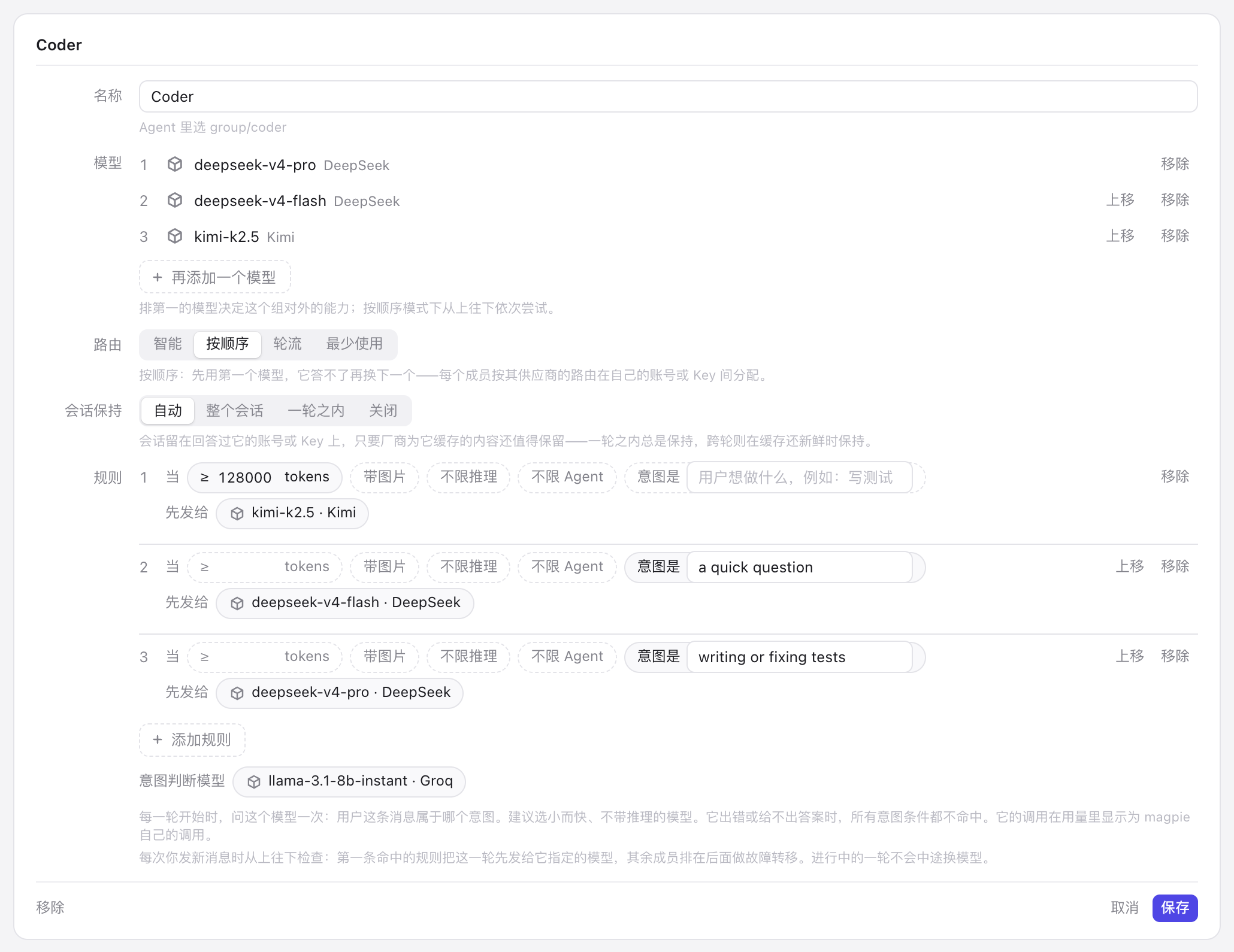The height and width of the screenshot is (952, 1234).
Task: Open rule 2 target model deepseek-v4-flash dropdown
Action: coord(345,603)
